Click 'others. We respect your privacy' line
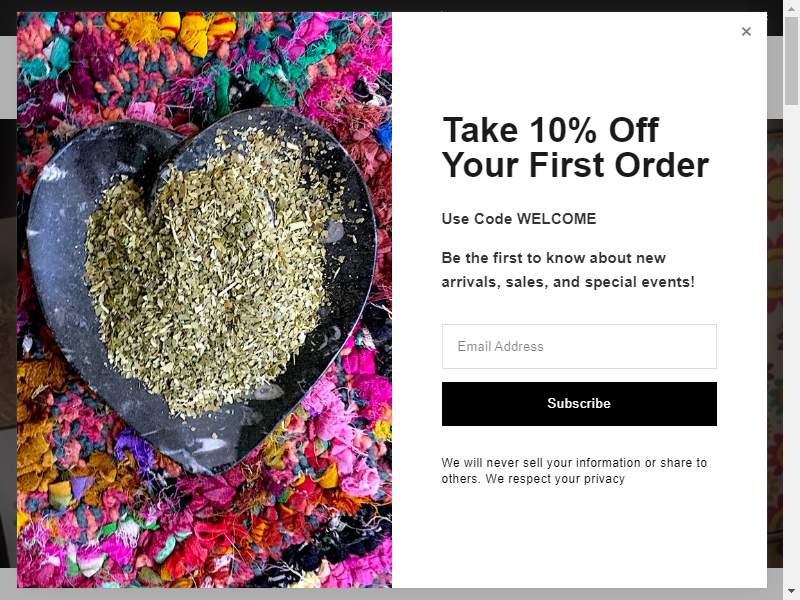 click(x=533, y=479)
